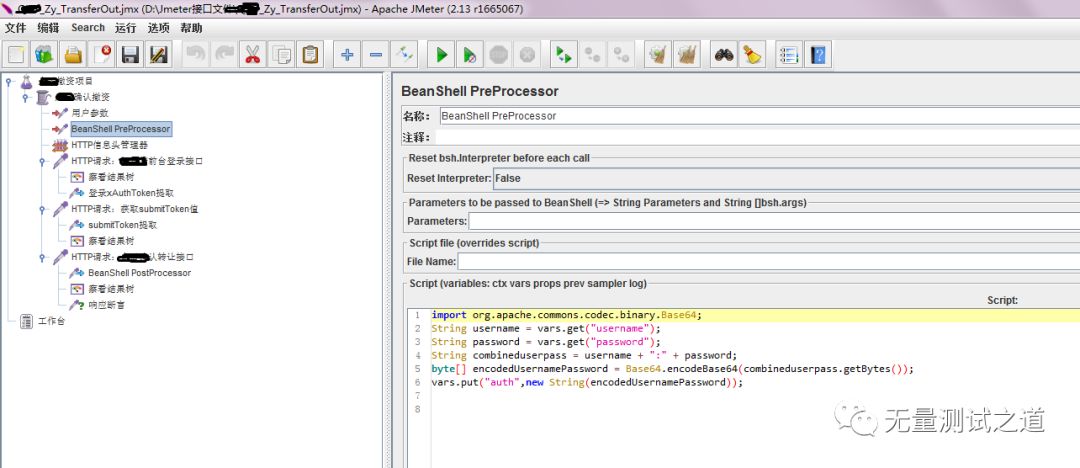The height and width of the screenshot is (468, 1080).
Task: Click the scissors Cut icon
Action: pos(253,55)
